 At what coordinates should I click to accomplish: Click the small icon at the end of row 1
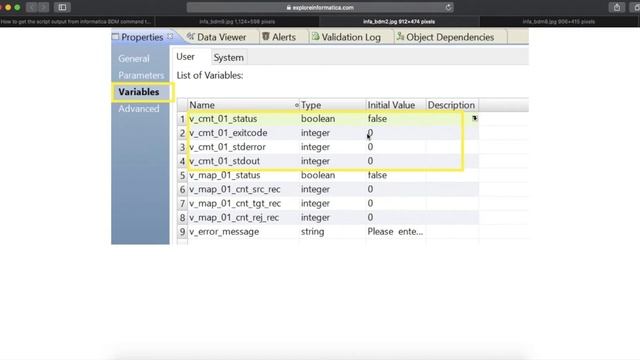coord(474,118)
